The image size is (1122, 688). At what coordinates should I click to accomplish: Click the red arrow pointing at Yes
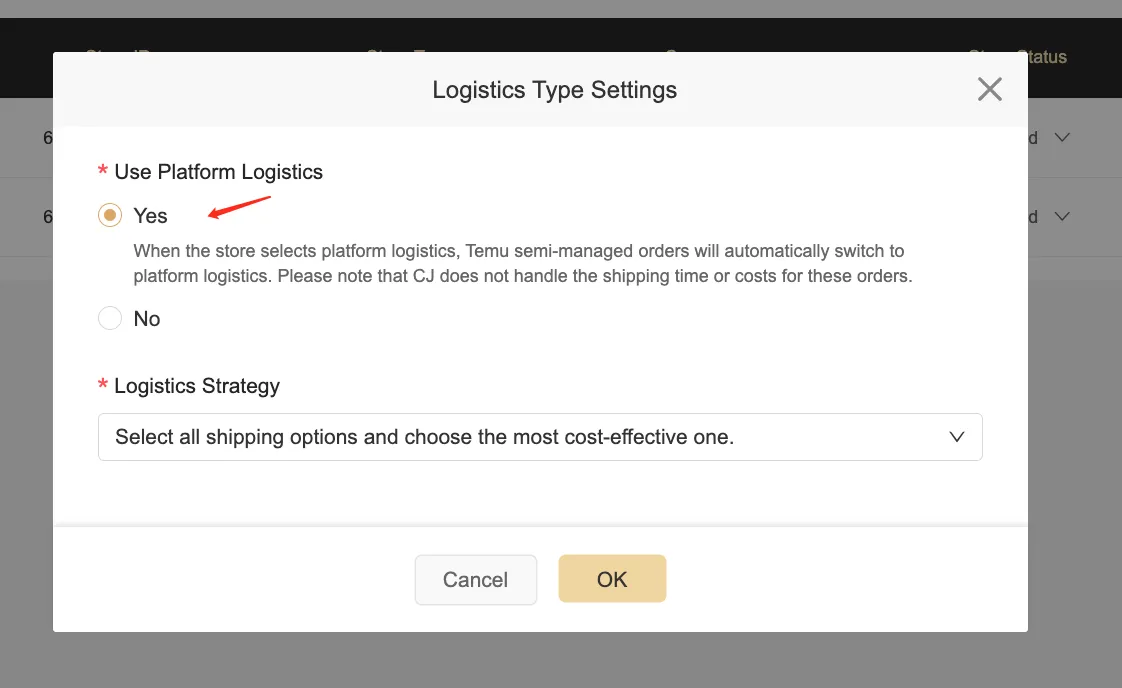(238, 207)
